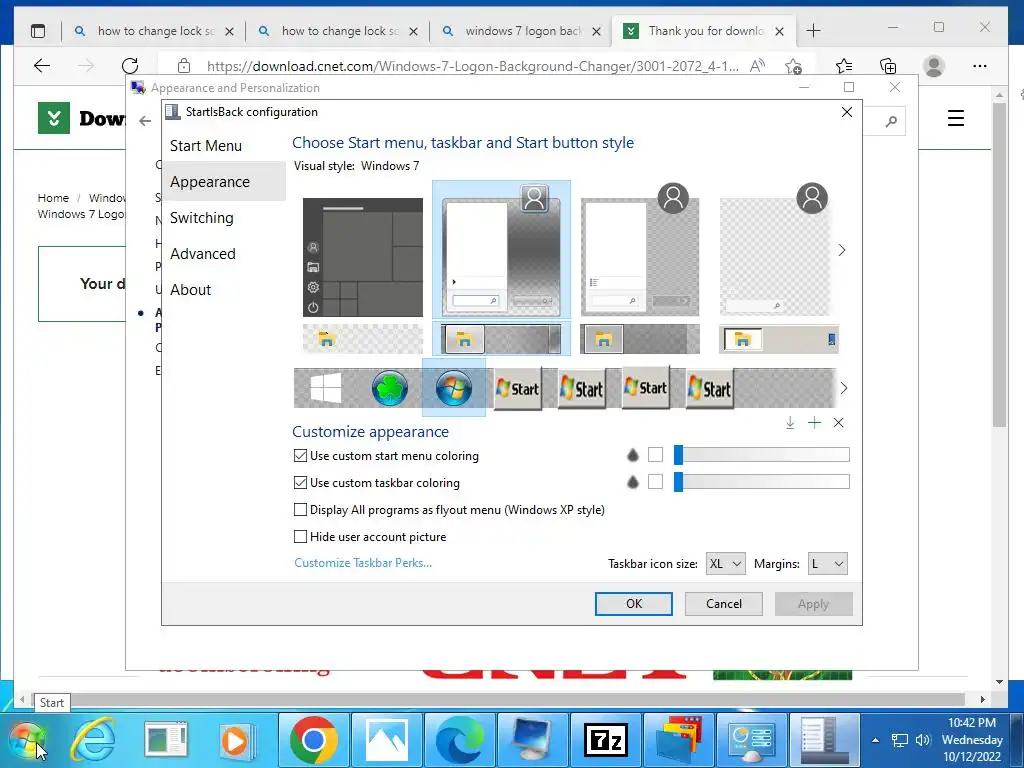Click the Edge profile avatar

pos(934,66)
